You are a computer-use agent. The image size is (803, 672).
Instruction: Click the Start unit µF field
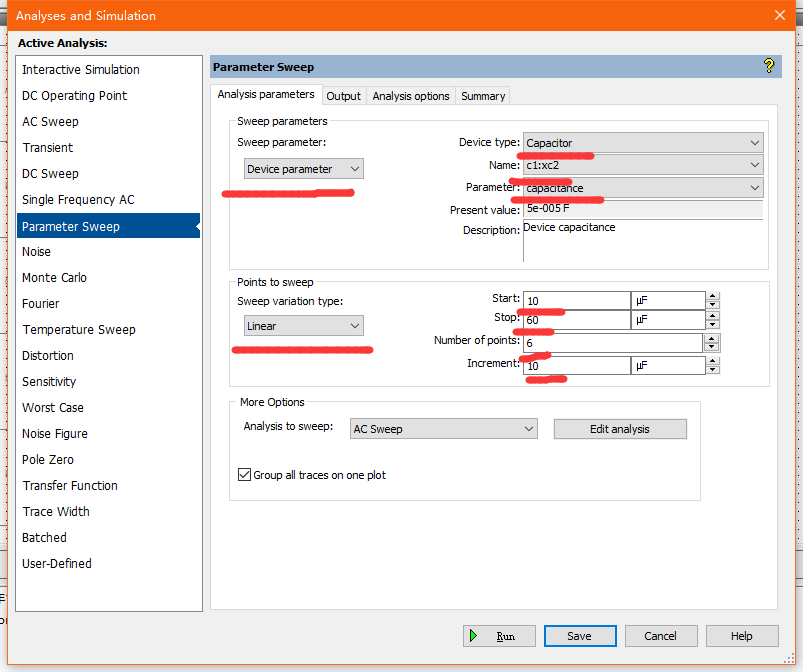[x=668, y=301]
